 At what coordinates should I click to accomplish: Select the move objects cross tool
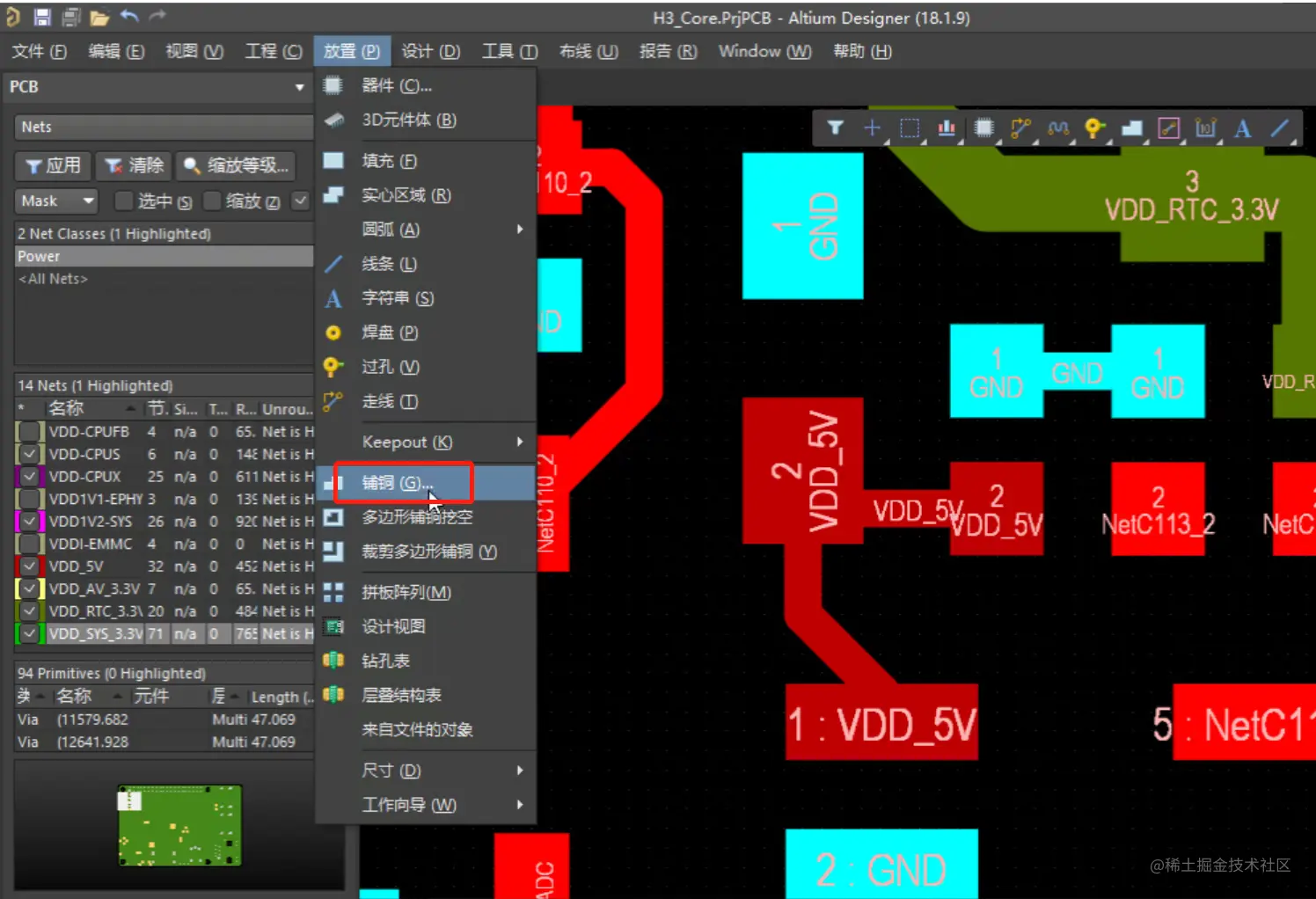point(872,128)
